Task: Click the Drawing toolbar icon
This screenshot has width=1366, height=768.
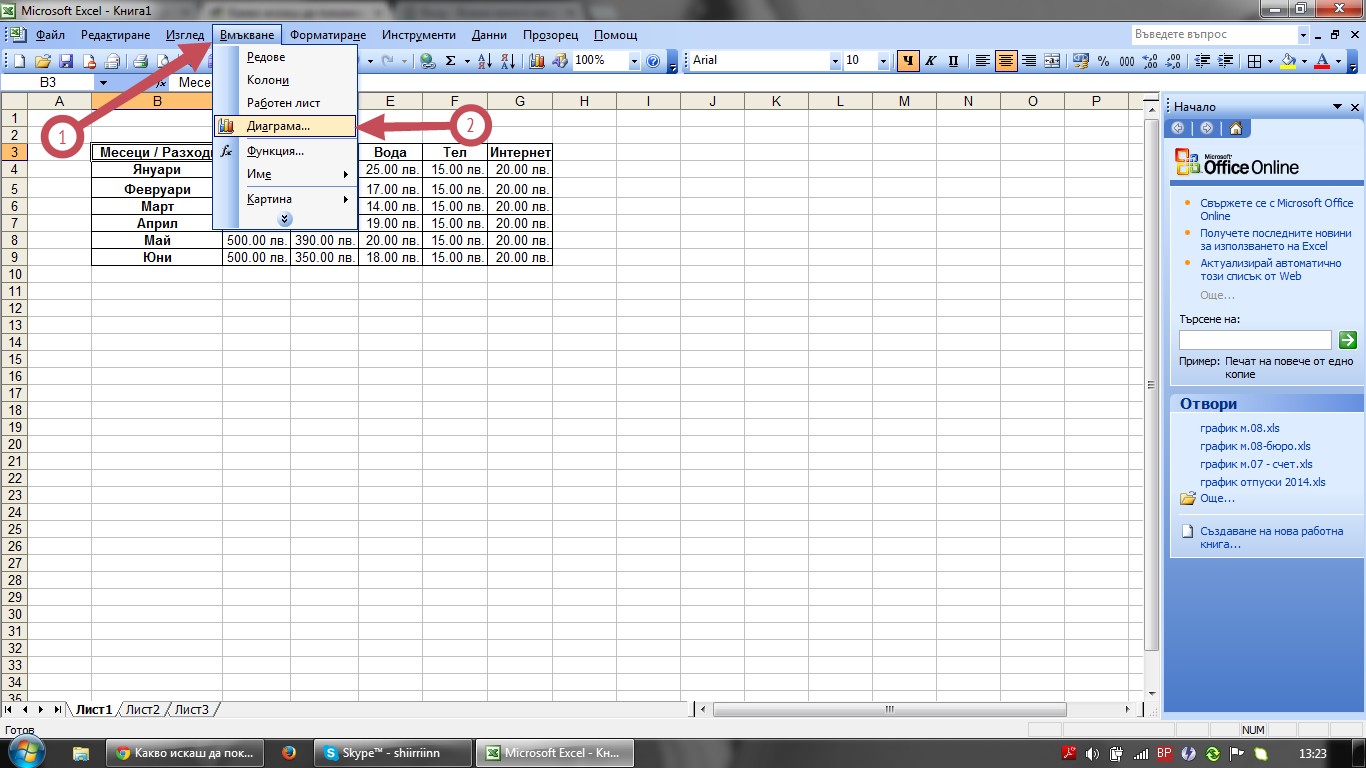Action: pyautogui.click(x=560, y=61)
